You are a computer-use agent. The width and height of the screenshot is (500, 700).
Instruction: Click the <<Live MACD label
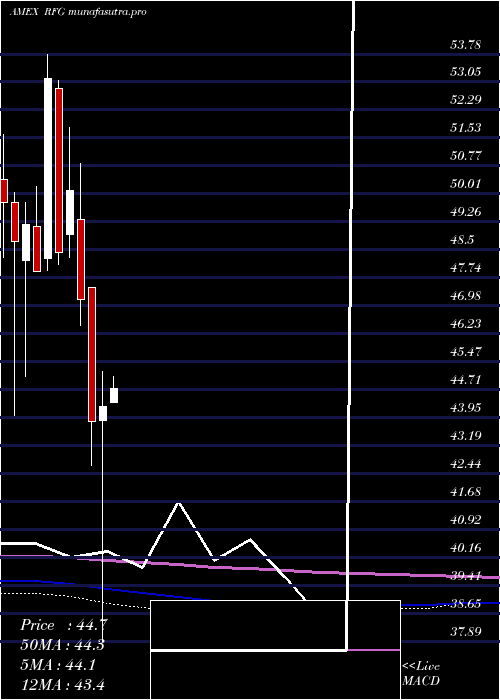coord(421,674)
